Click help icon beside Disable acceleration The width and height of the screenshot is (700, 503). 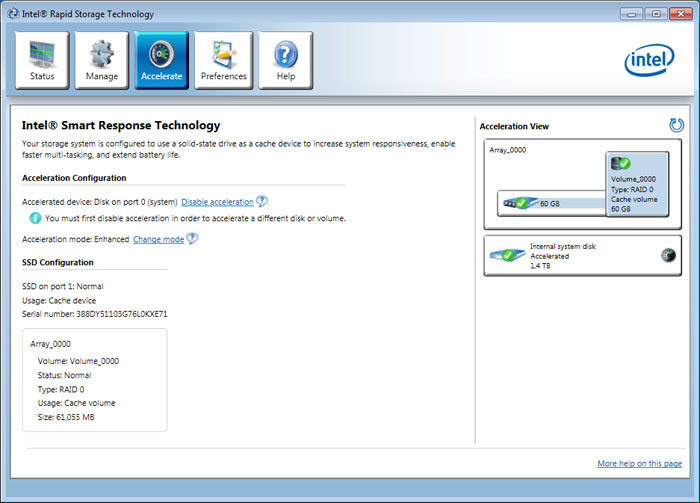coord(262,201)
